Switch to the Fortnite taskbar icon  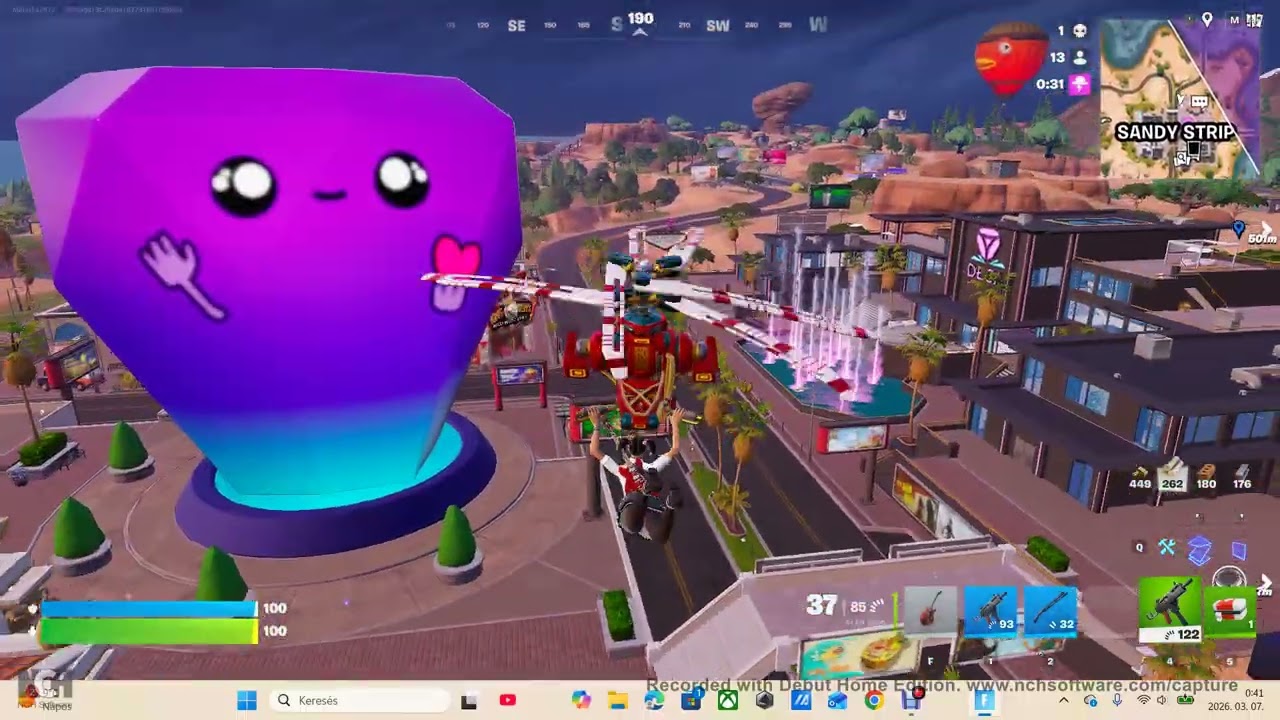984,701
